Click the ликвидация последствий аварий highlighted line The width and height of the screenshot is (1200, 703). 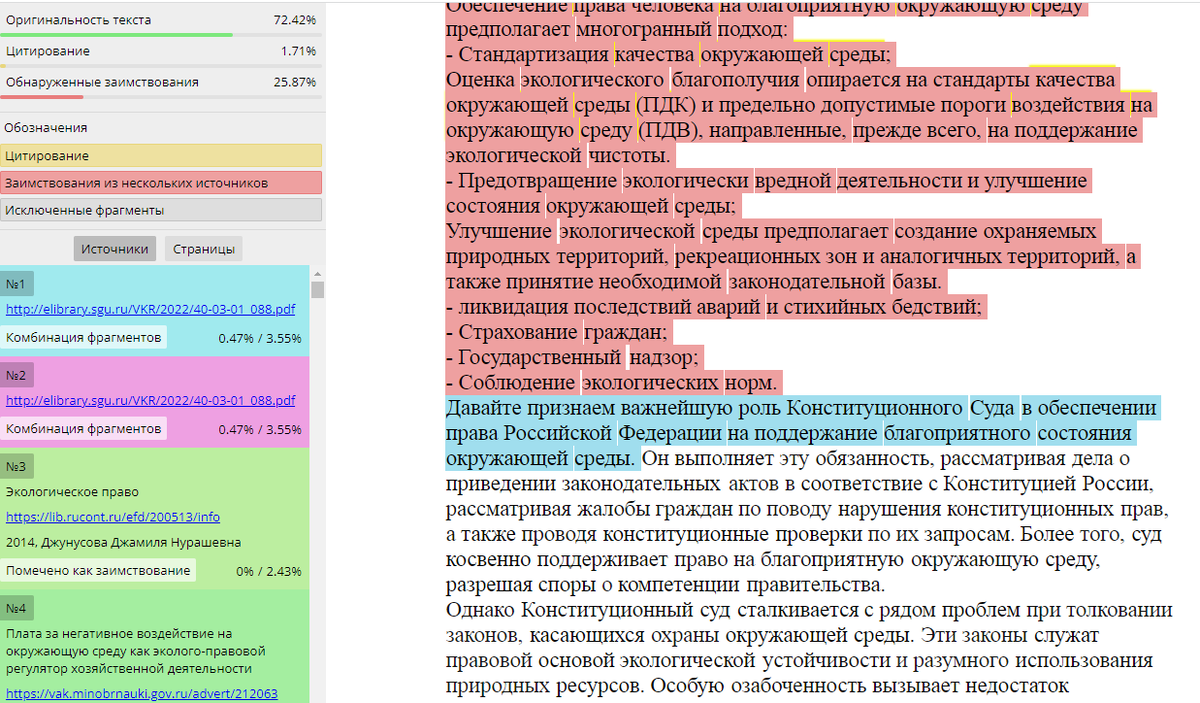tap(716, 307)
